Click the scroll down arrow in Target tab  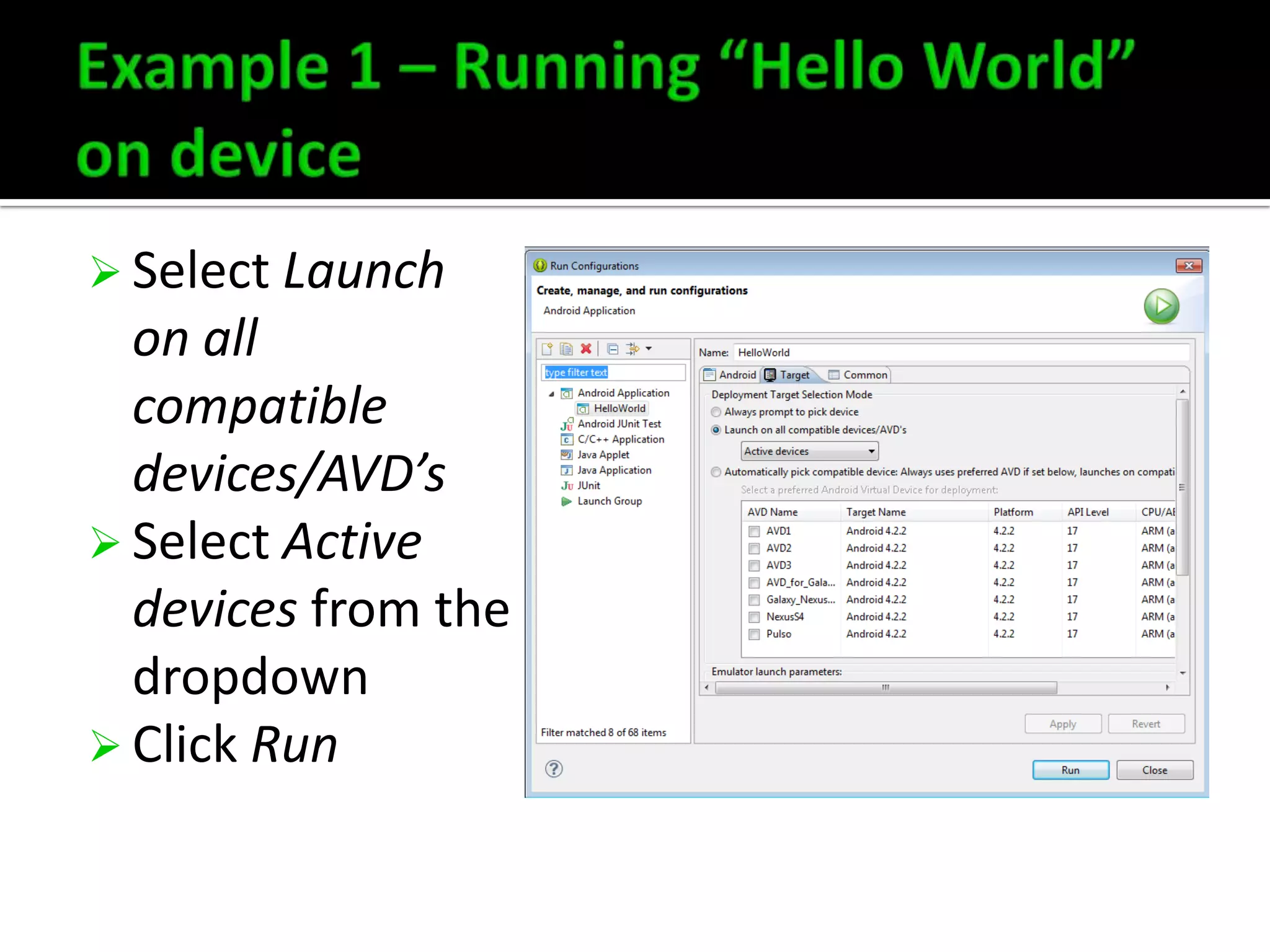(1183, 673)
